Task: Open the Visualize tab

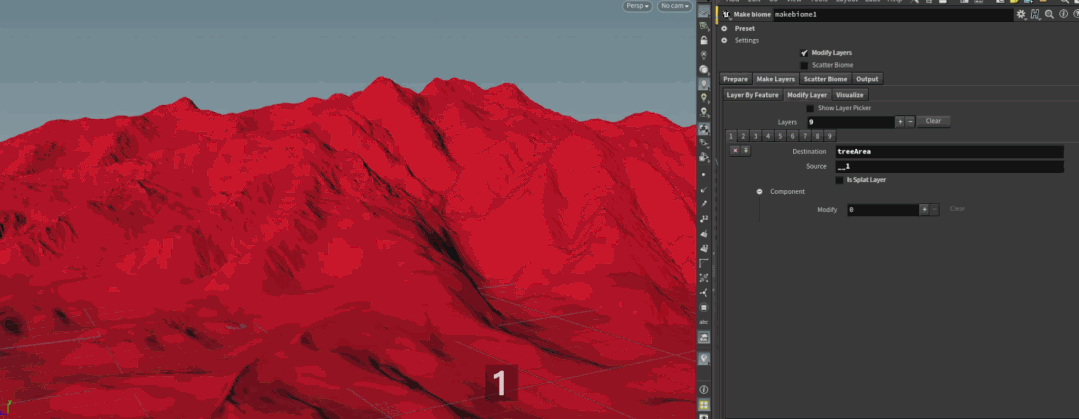Action: 849,95
